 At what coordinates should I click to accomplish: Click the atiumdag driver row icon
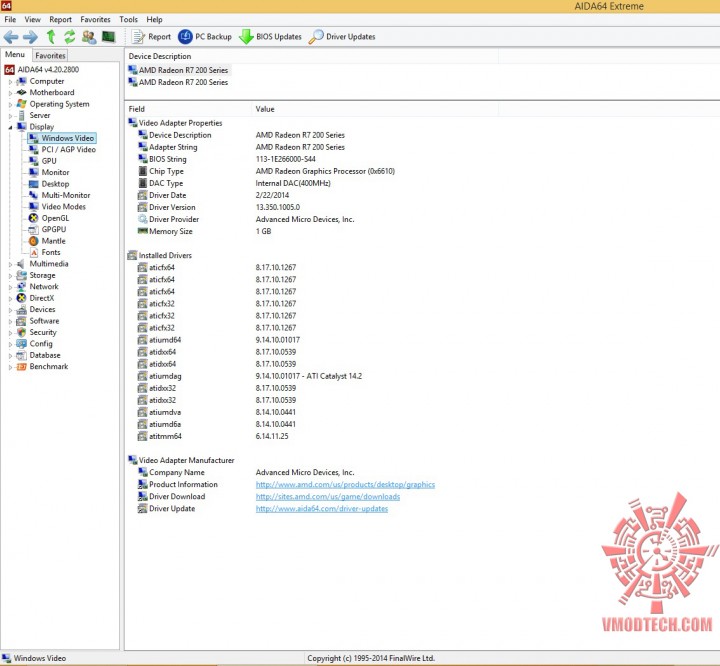pos(143,376)
